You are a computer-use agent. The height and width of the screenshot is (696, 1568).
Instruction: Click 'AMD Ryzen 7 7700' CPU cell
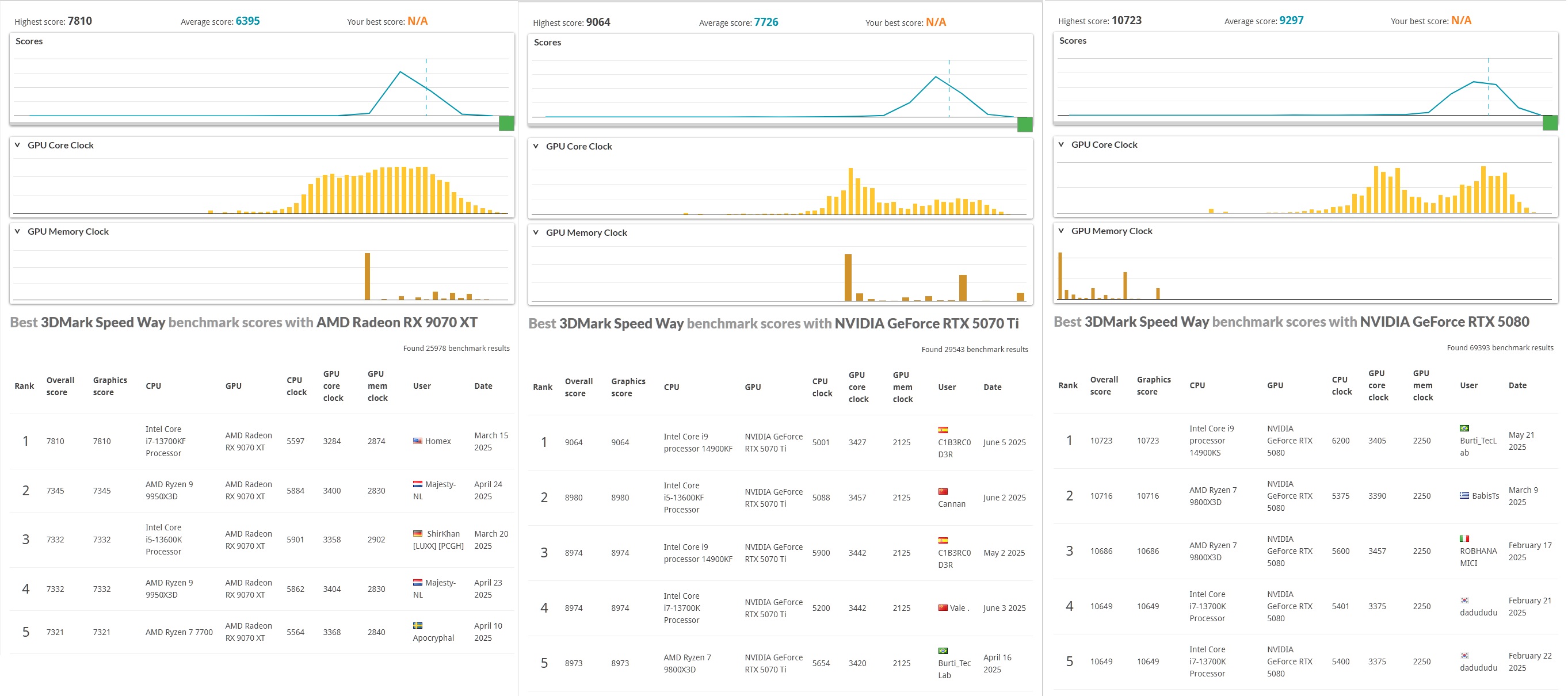[x=179, y=632]
